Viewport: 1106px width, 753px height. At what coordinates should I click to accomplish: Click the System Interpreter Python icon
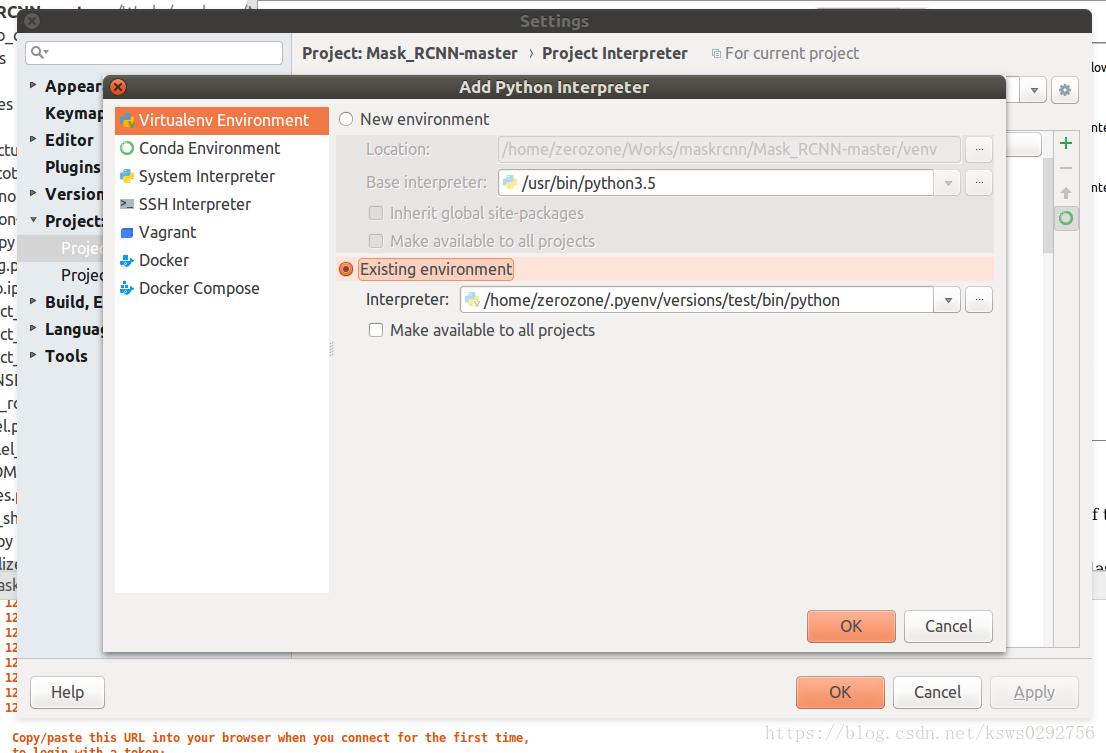coord(127,176)
